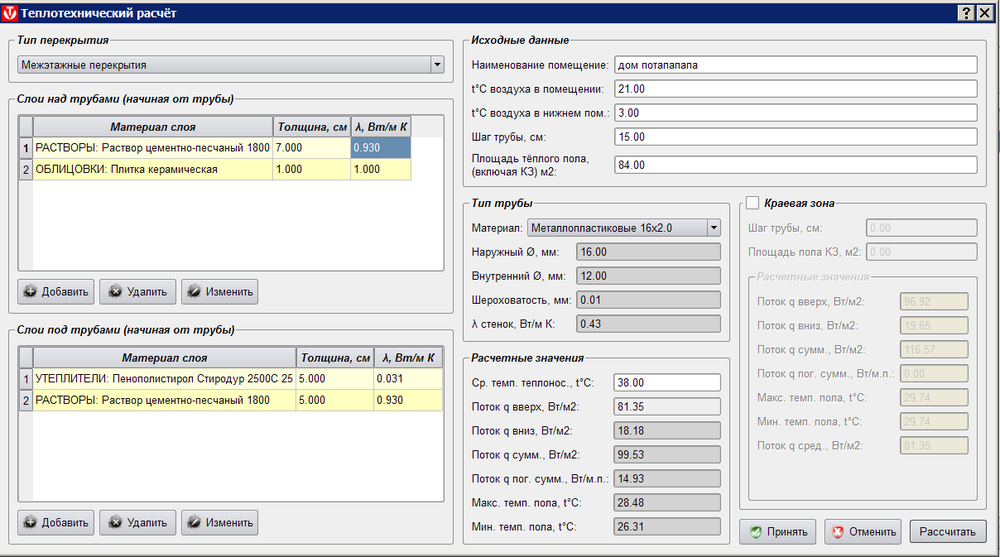The width and height of the screenshot is (1000, 557).
Task: Click the delete icon on lower Удалить button
Action: 114,522
